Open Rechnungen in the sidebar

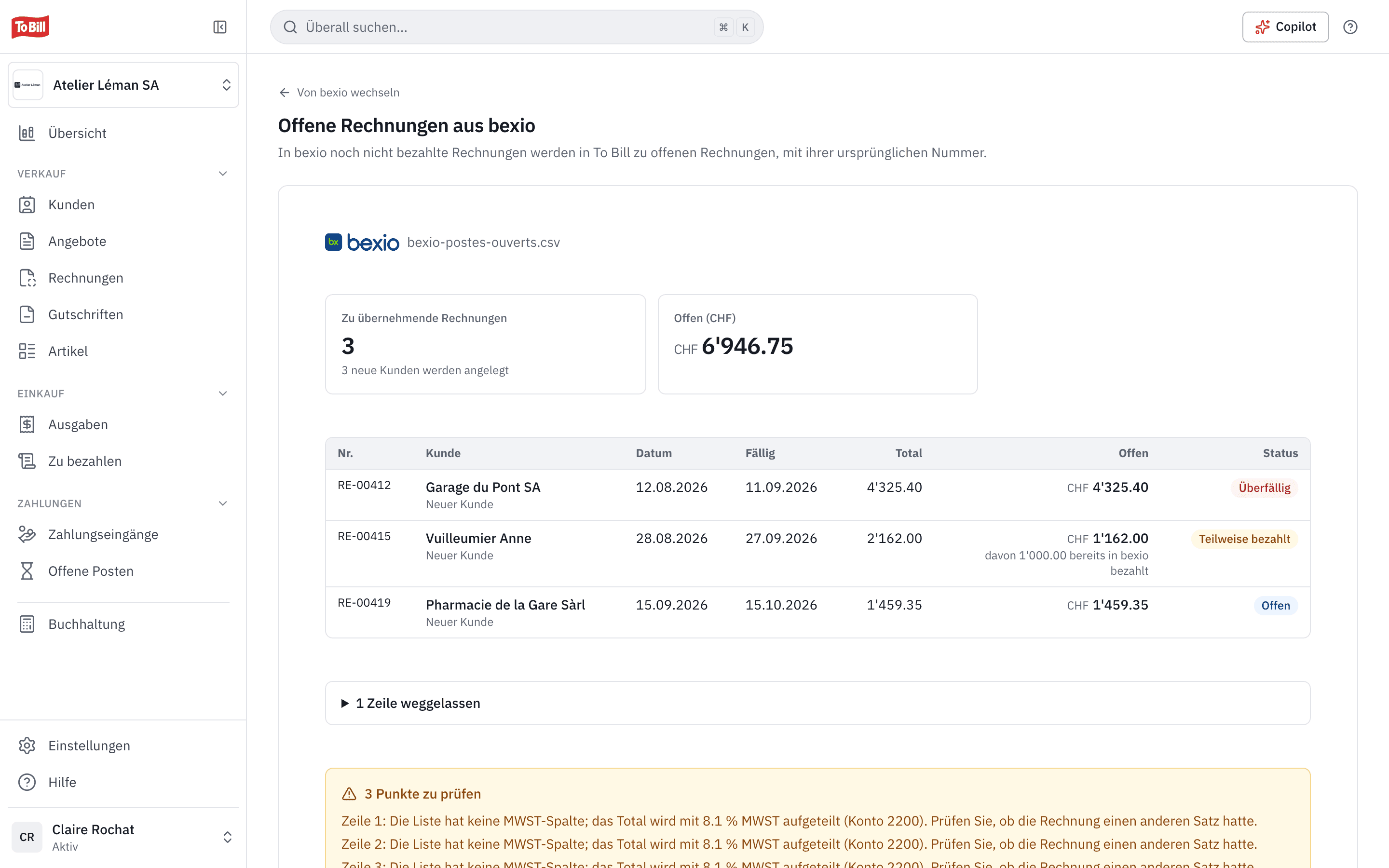(x=123, y=278)
